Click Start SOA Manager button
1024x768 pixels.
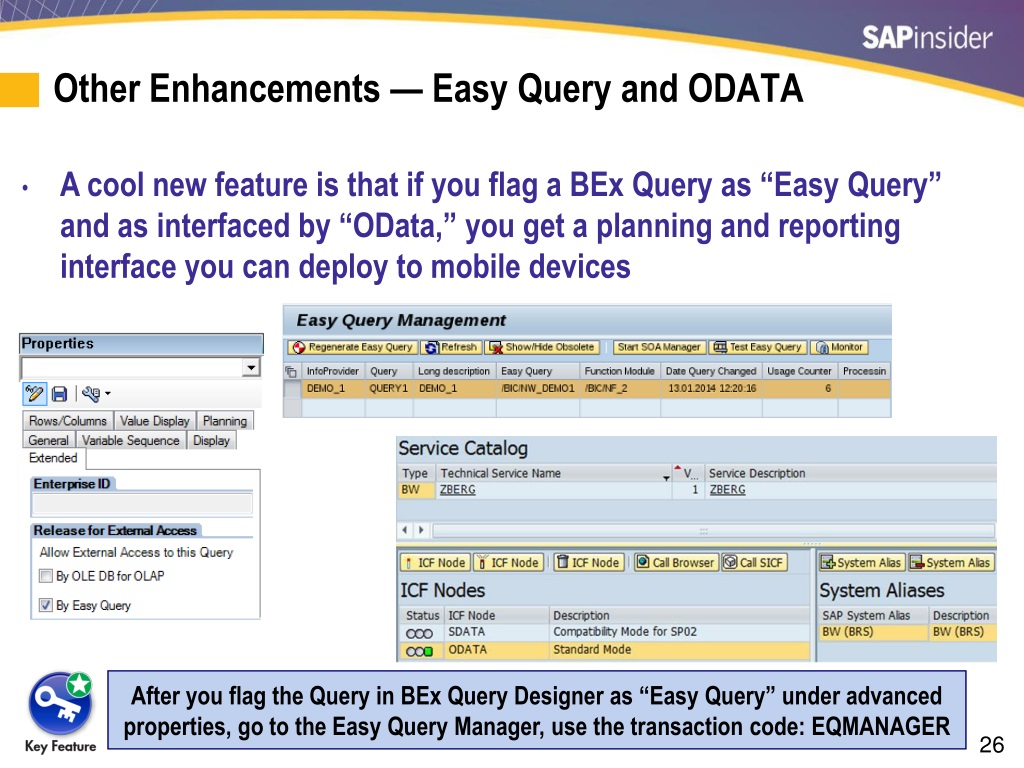point(659,347)
